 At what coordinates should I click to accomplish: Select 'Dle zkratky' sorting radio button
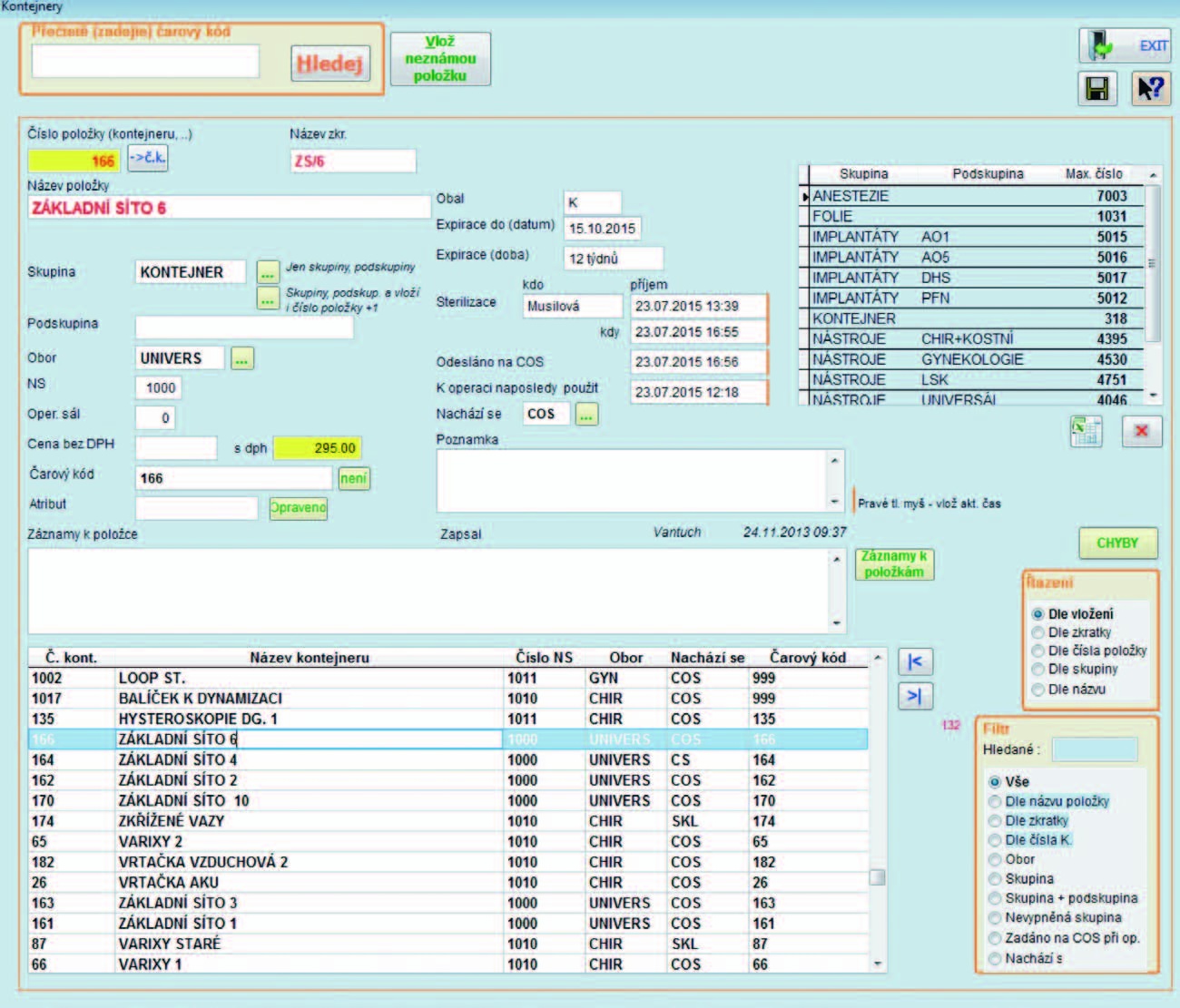(x=1038, y=632)
